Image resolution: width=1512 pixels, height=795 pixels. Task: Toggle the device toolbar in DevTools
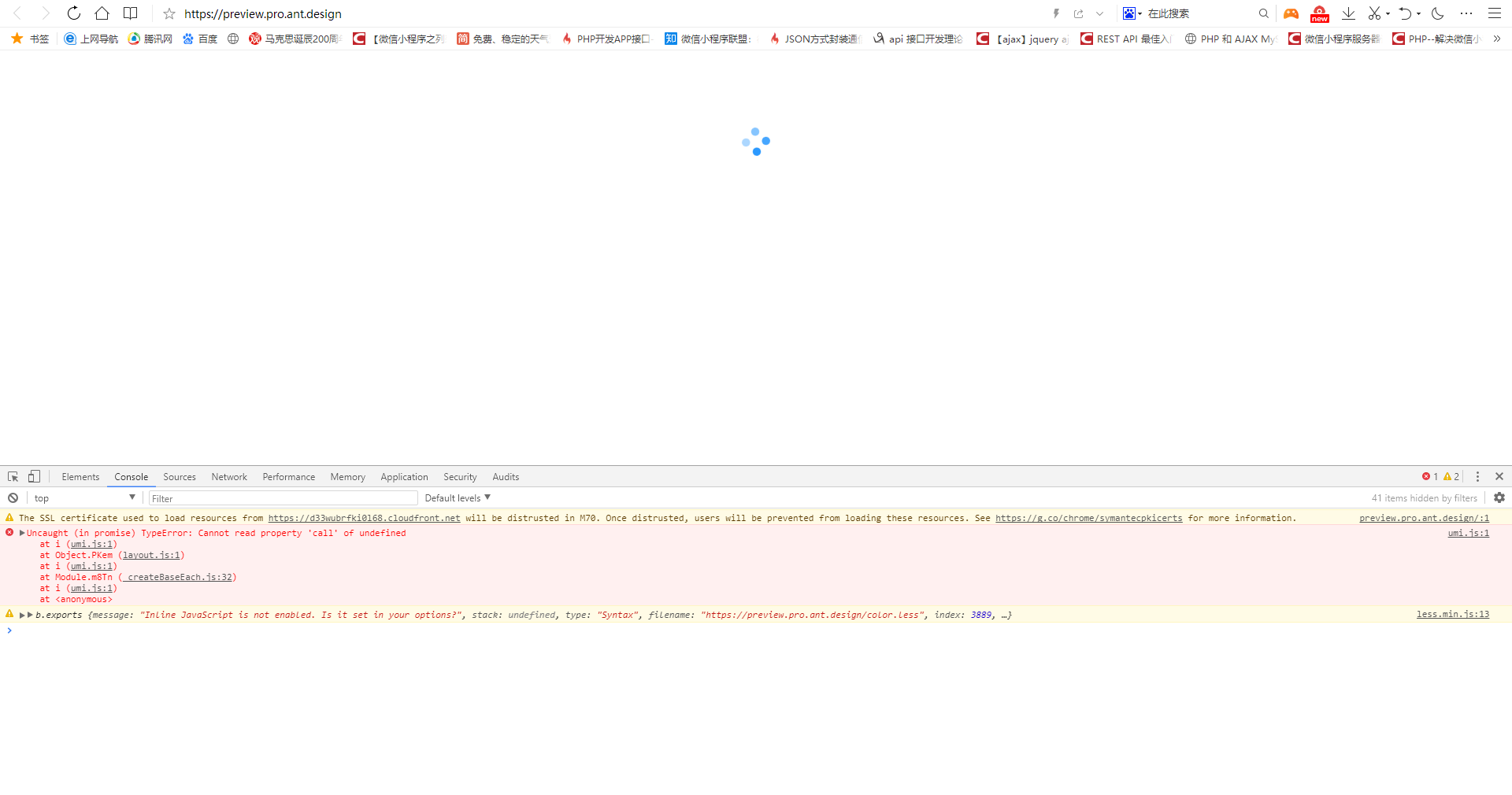(x=34, y=477)
